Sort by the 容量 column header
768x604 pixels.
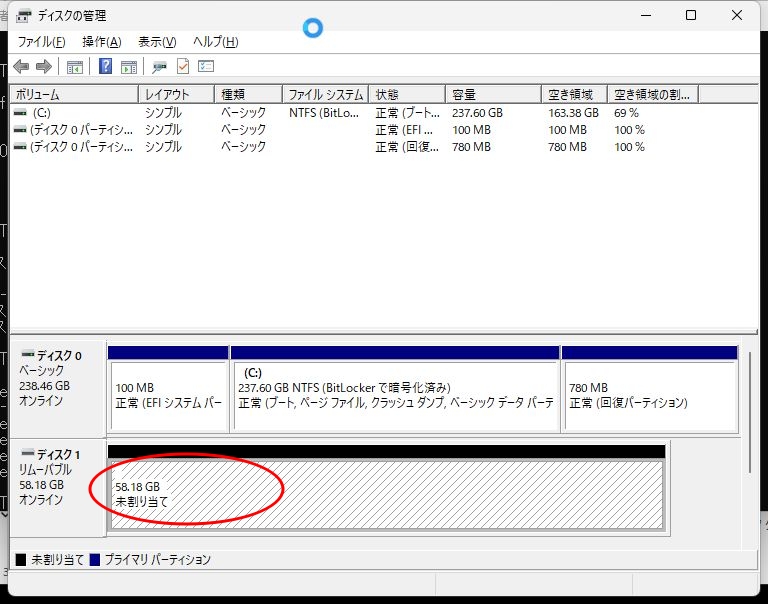click(x=494, y=94)
